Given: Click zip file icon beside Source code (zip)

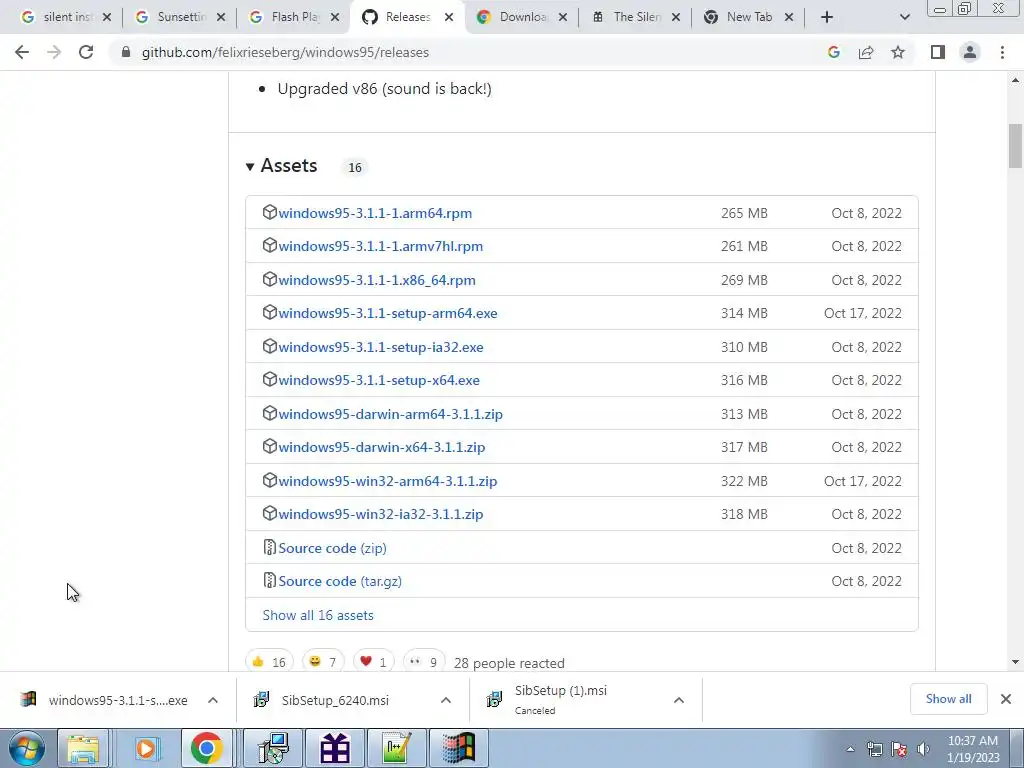Looking at the screenshot, I should 269,547.
